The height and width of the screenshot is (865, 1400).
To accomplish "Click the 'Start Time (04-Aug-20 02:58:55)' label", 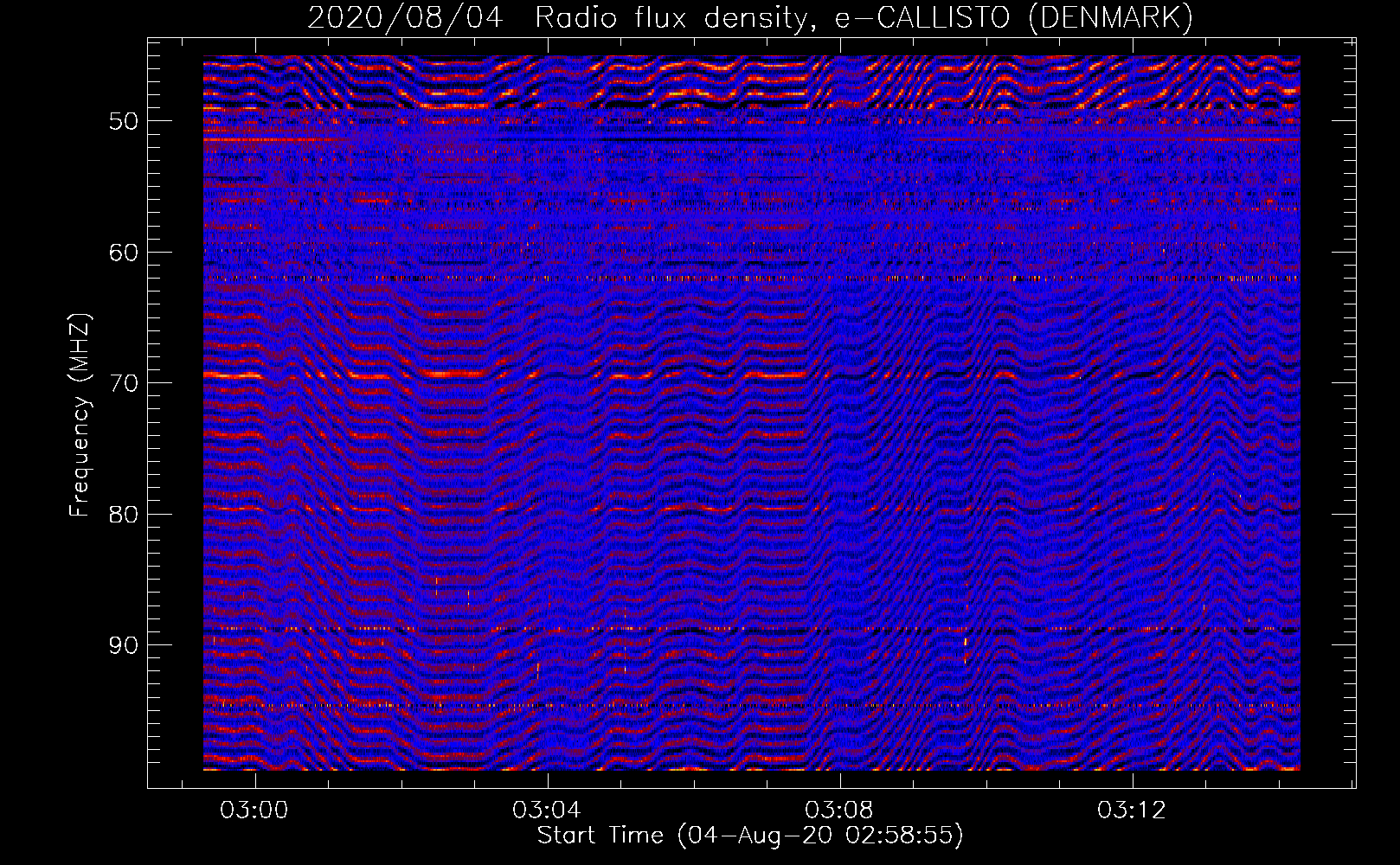I will 750,836.
